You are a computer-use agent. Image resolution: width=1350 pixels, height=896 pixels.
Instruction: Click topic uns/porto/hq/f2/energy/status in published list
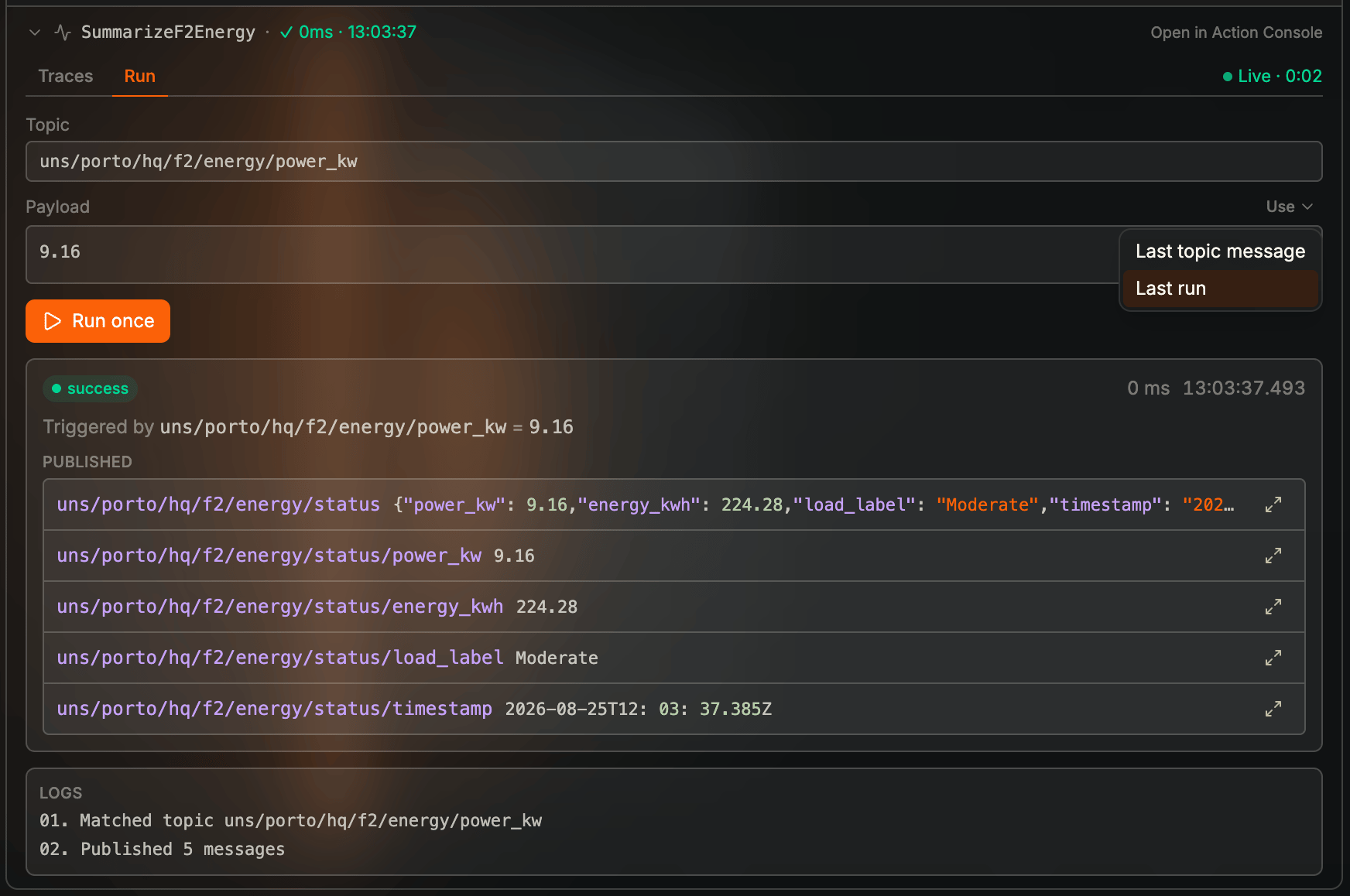coord(218,504)
